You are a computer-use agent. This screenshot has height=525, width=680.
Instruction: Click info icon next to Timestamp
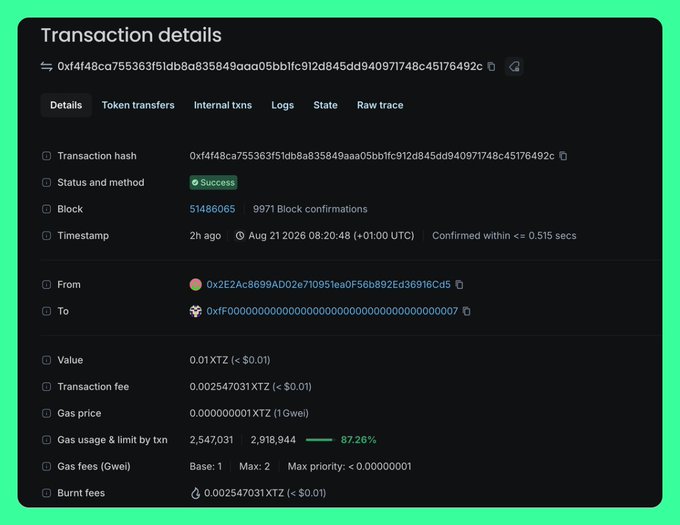[x=46, y=235]
